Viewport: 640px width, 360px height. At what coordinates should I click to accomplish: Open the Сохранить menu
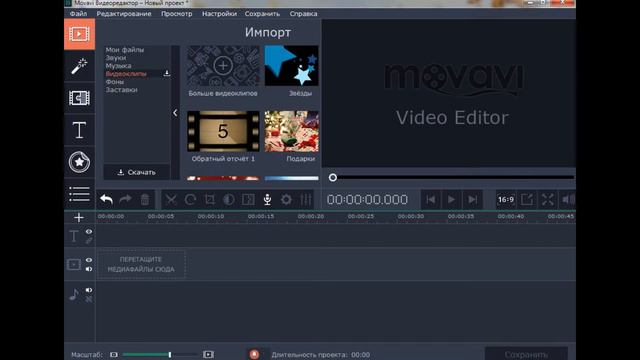(262, 13)
